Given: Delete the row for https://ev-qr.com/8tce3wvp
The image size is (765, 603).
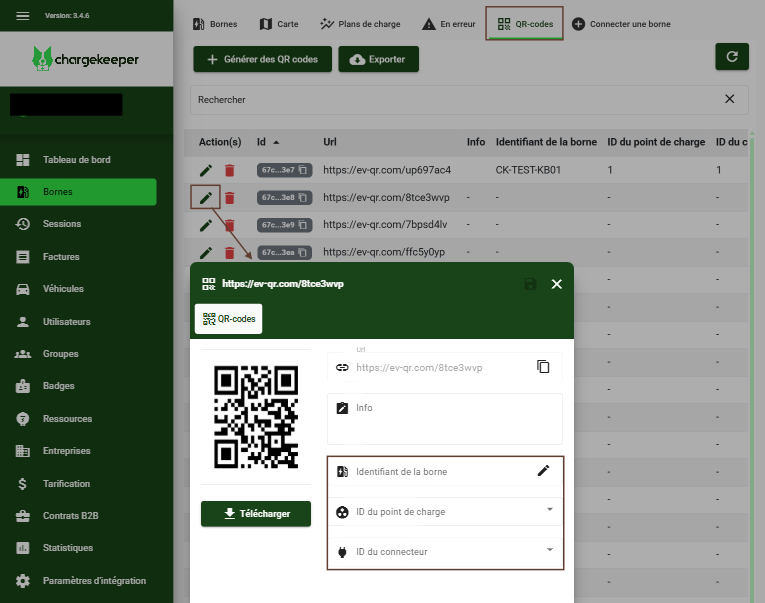Looking at the screenshot, I should pos(229,198).
